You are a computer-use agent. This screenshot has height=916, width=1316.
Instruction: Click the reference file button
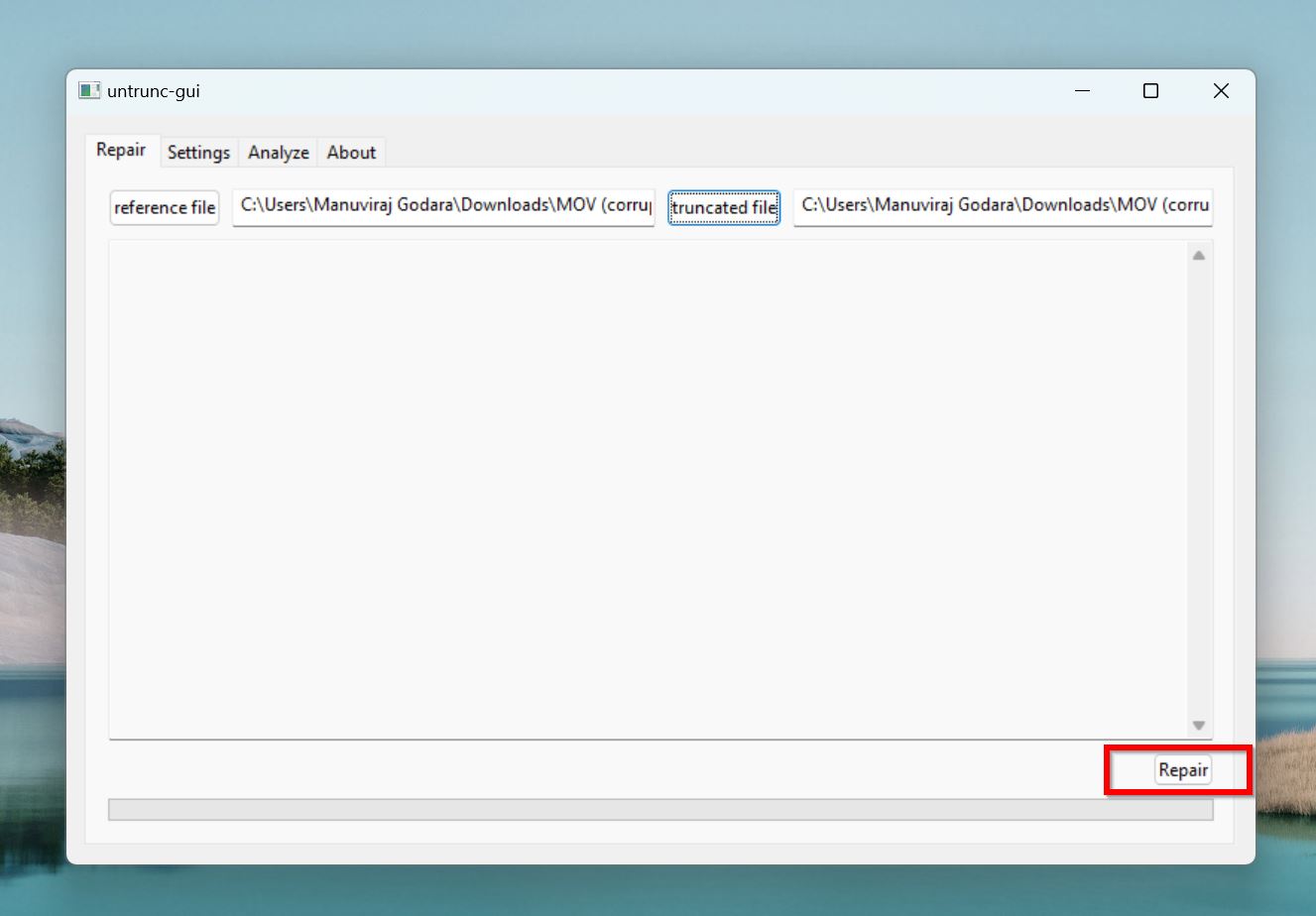[x=164, y=207]
